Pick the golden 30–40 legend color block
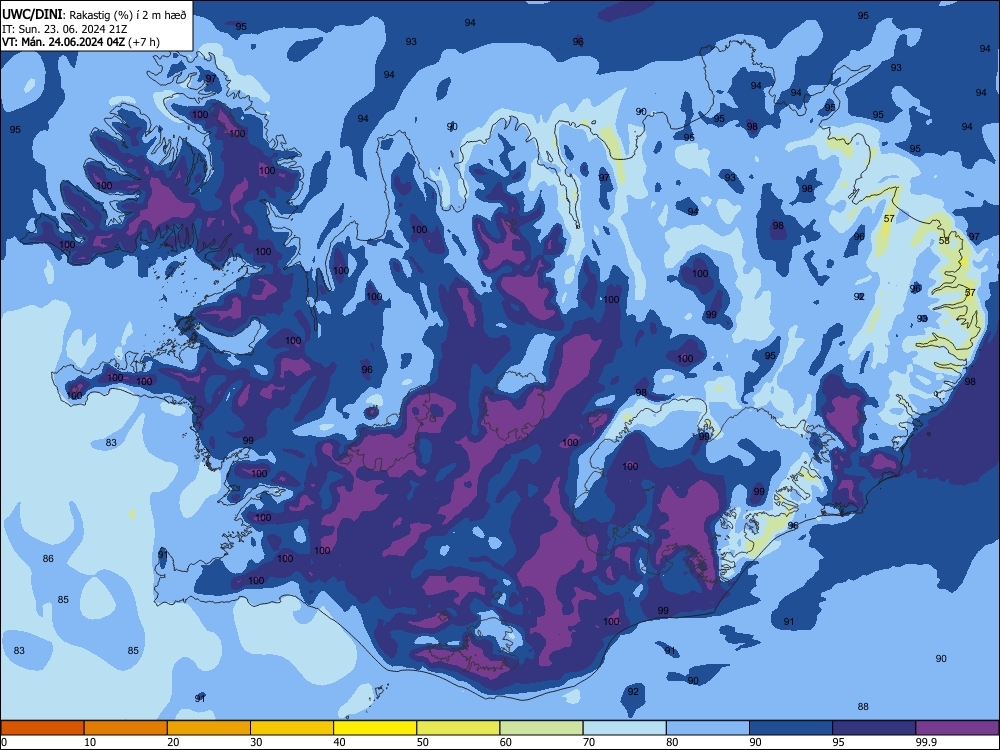This screenshot has height=750, width=1000. pos(292,728)
